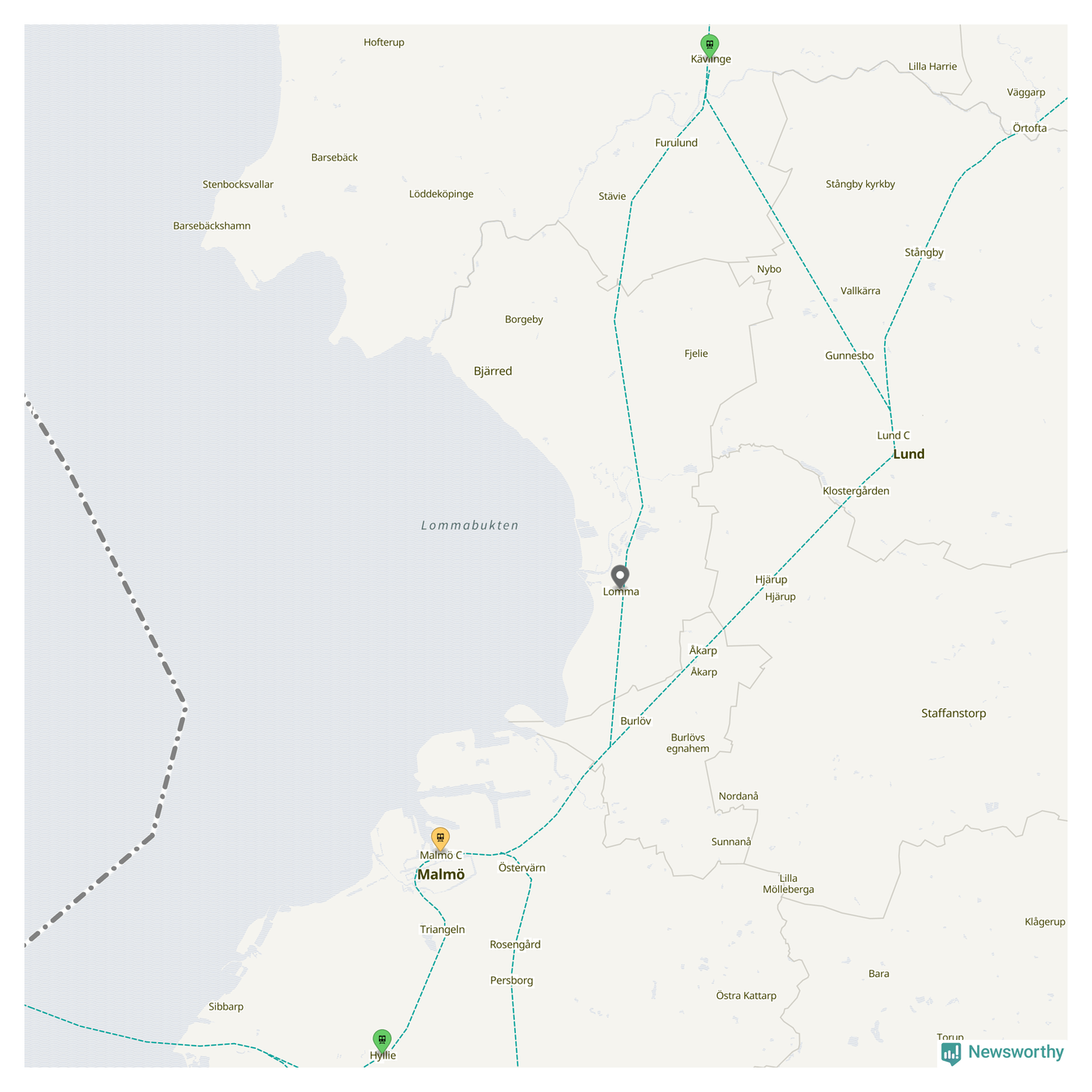
Task: Select the bold Malmö city label
Action: click(441, 874)
